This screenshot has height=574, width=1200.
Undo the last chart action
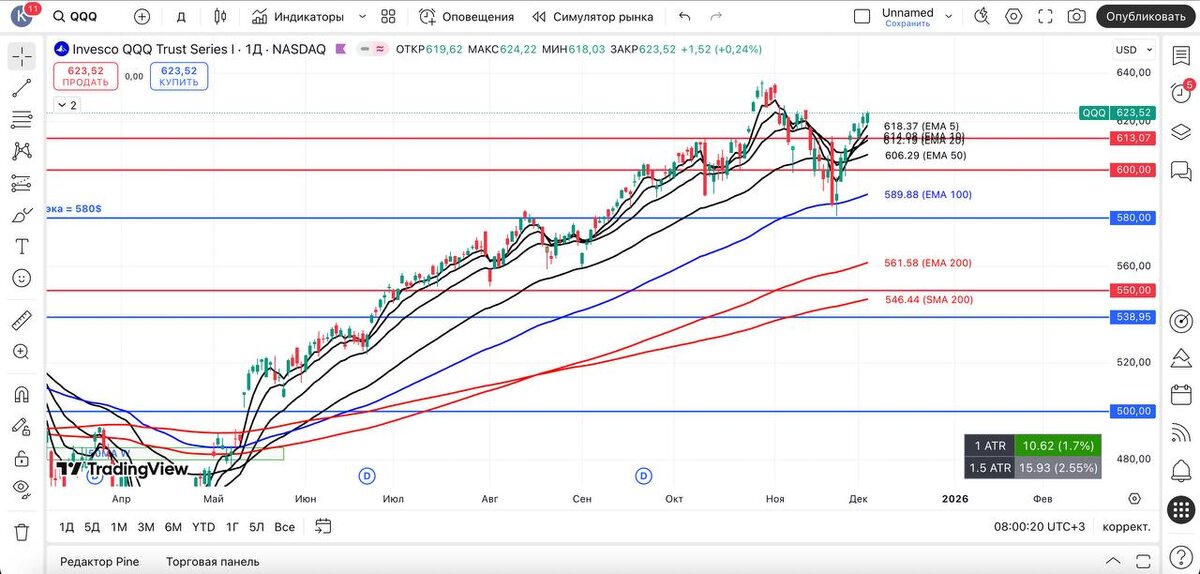685,17
